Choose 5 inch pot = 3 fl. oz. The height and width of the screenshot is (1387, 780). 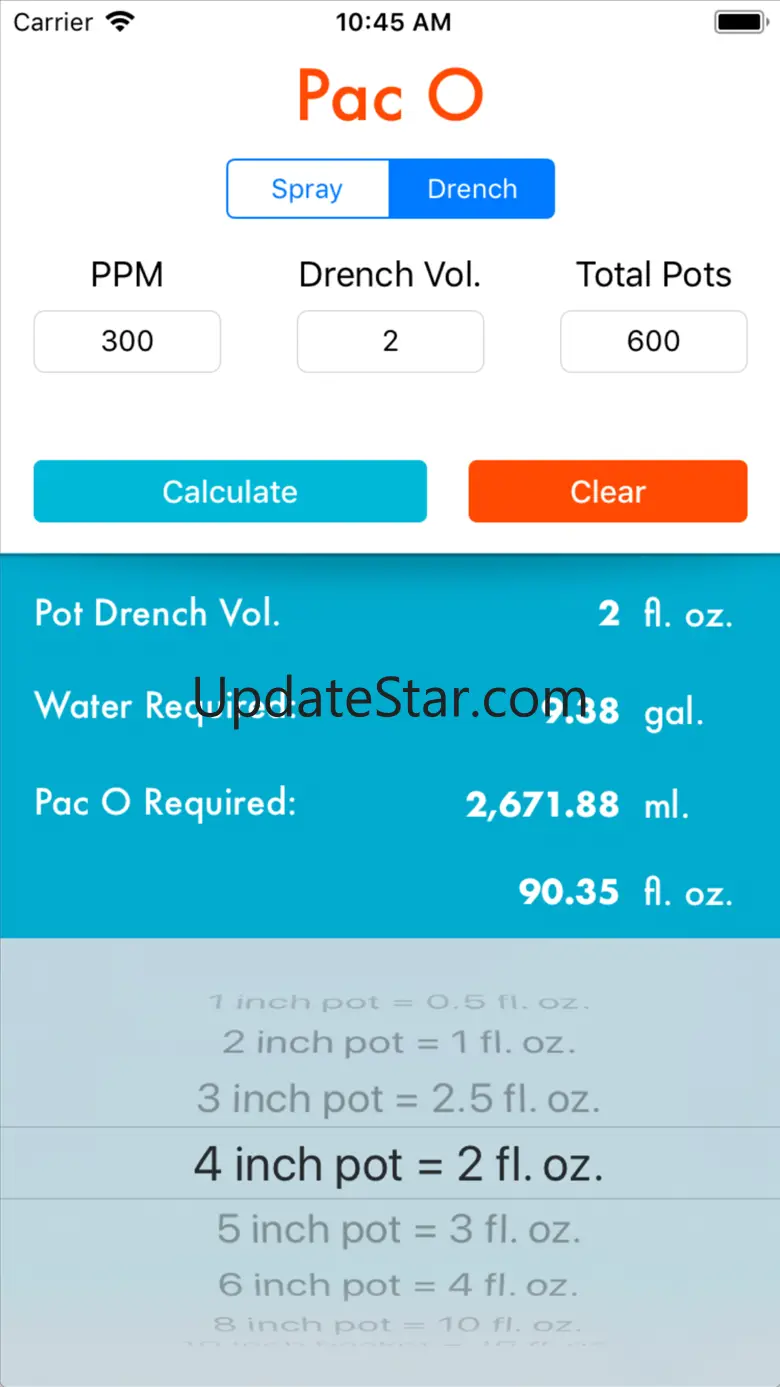pos(398,1229)
